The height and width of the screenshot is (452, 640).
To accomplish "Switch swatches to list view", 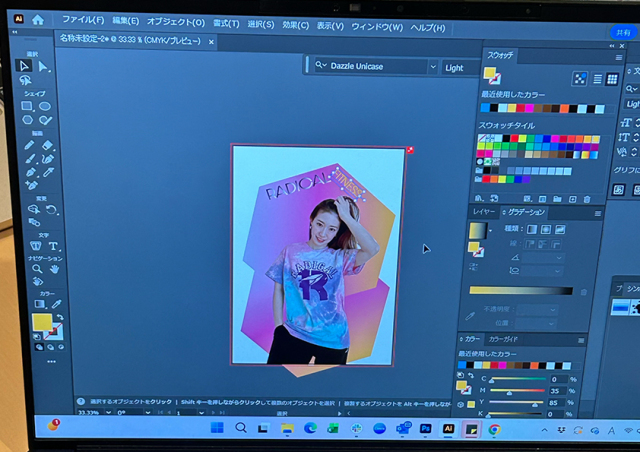I will tap(598, 79).
